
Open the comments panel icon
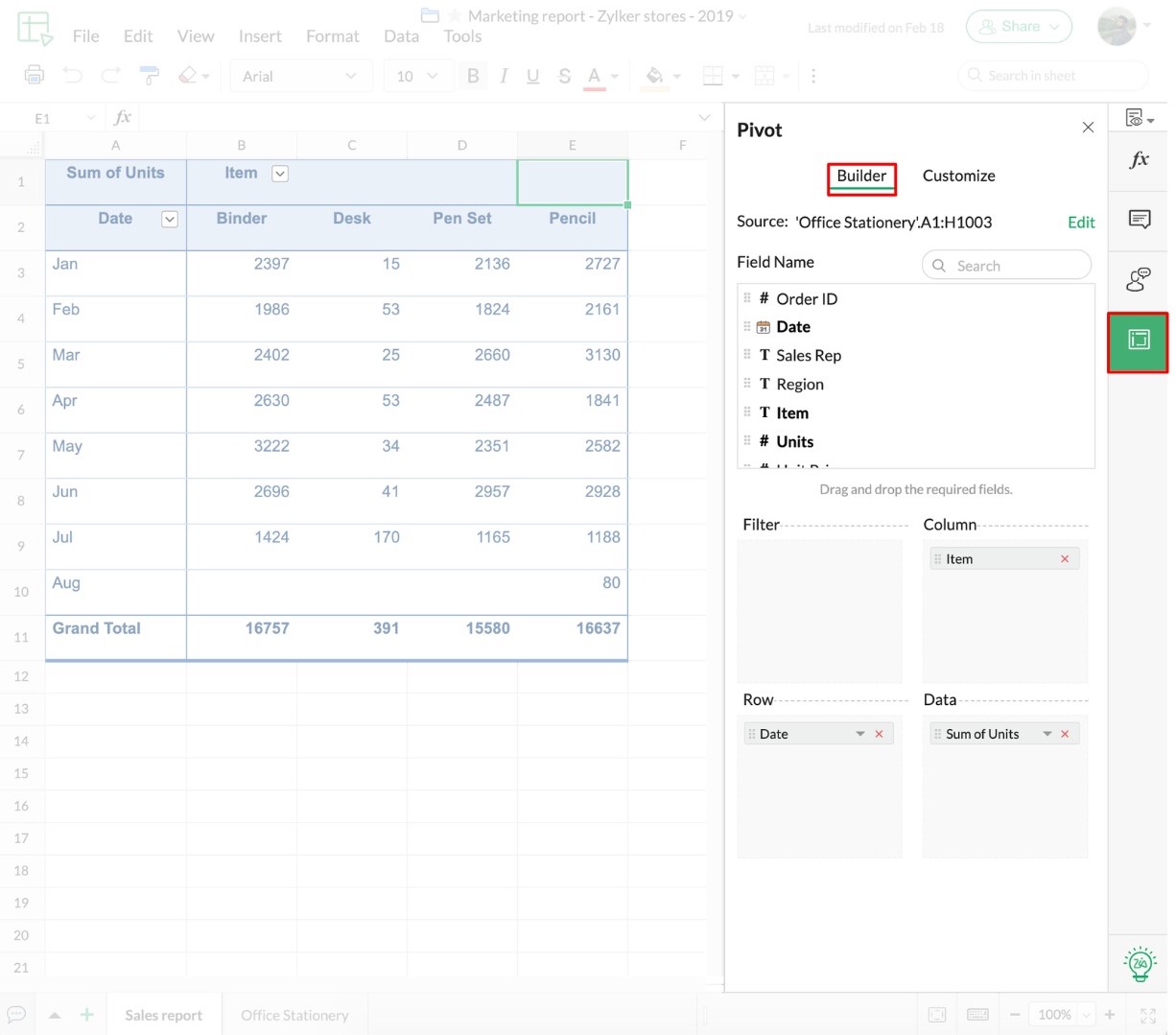[1139, 220]
